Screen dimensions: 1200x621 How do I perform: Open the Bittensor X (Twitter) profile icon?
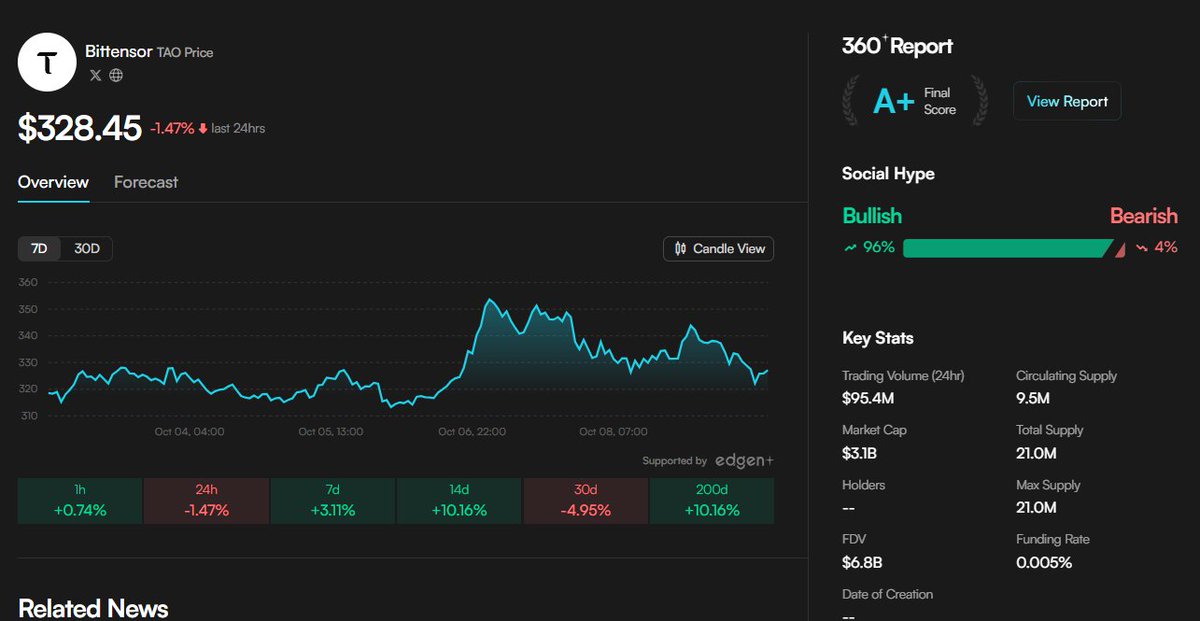click(96, 75)
